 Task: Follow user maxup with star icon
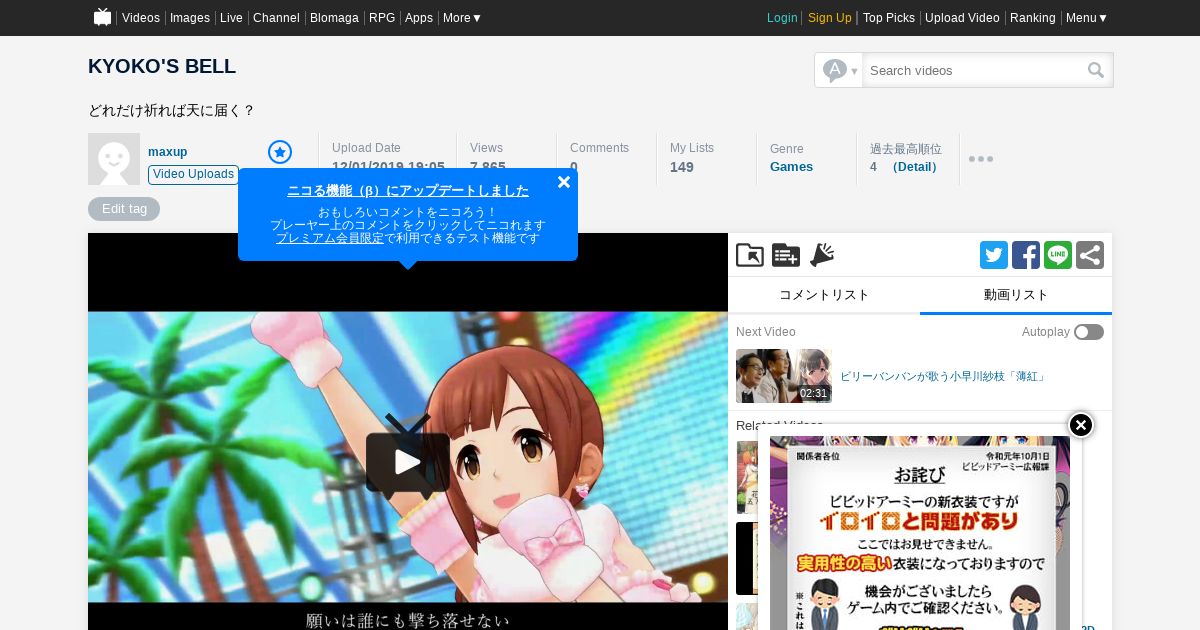pyautogui.click(x=280, y=152)
